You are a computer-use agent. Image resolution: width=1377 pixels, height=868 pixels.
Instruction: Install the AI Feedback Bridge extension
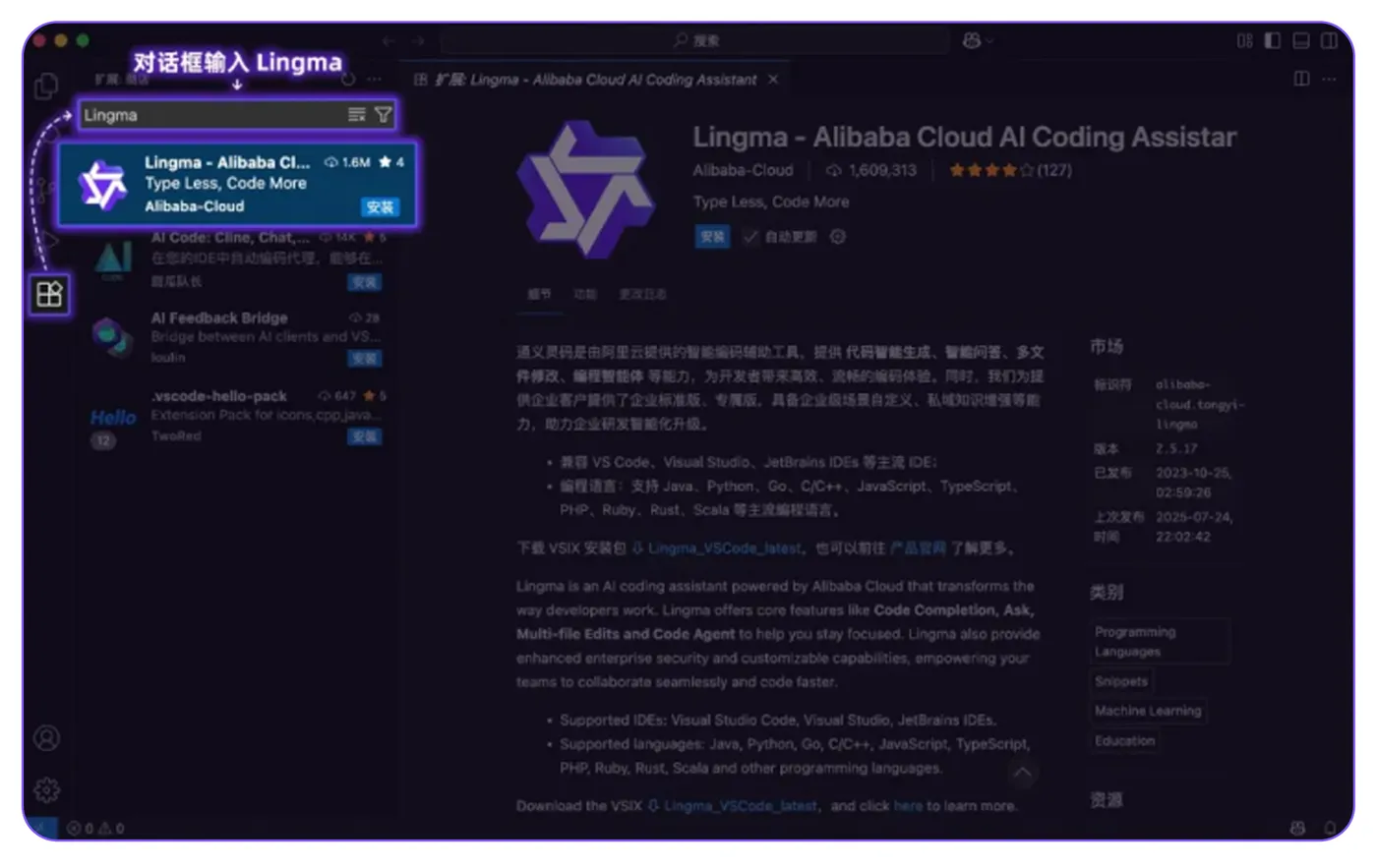365,359
